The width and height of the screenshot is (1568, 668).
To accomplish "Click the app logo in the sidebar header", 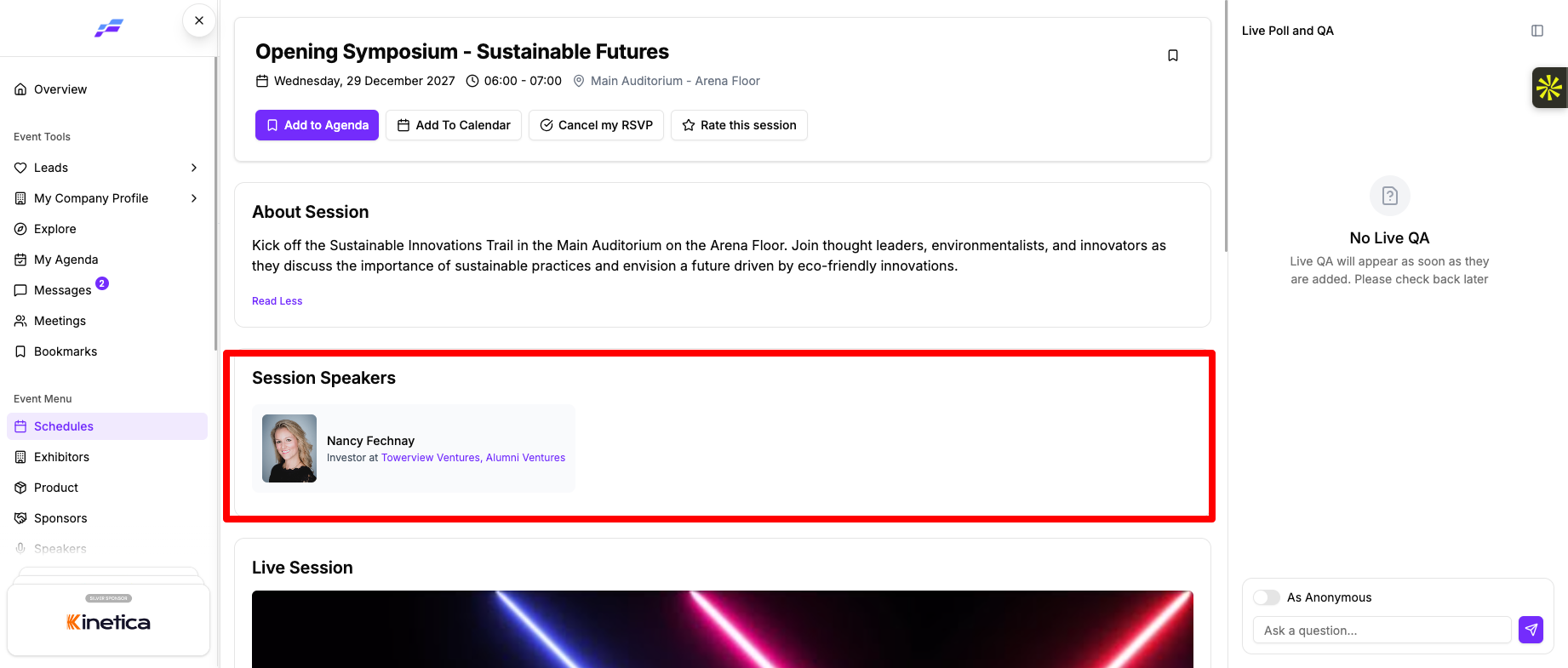I will click(x=109, y=28).
